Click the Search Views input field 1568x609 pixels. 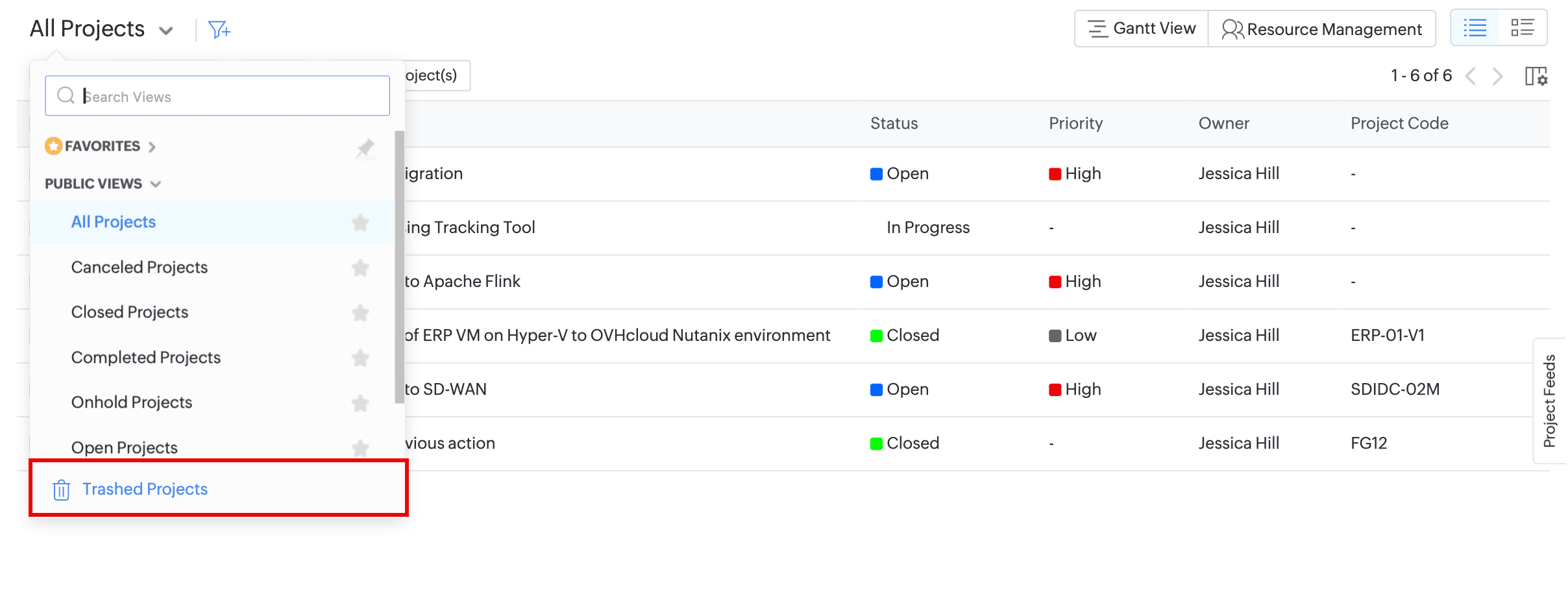227,96
